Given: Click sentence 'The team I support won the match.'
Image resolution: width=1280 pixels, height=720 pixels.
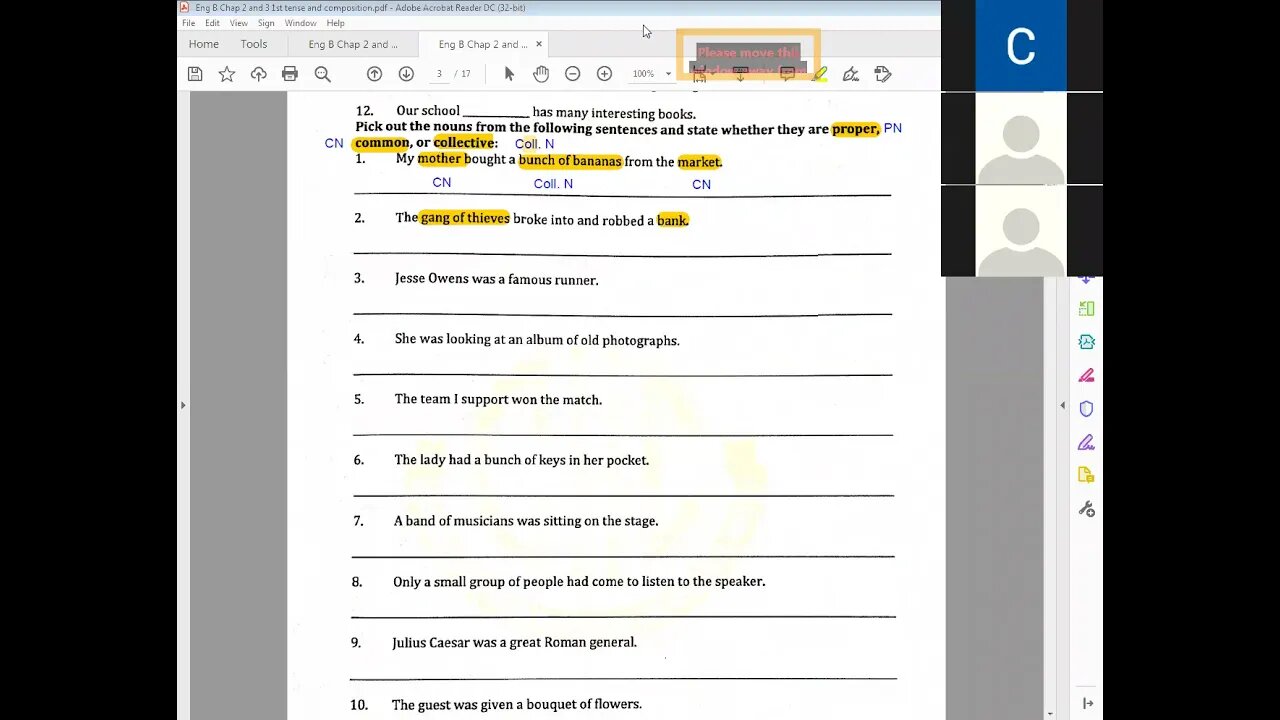Looking at the screenshot, I should click(x=498, y=399).
